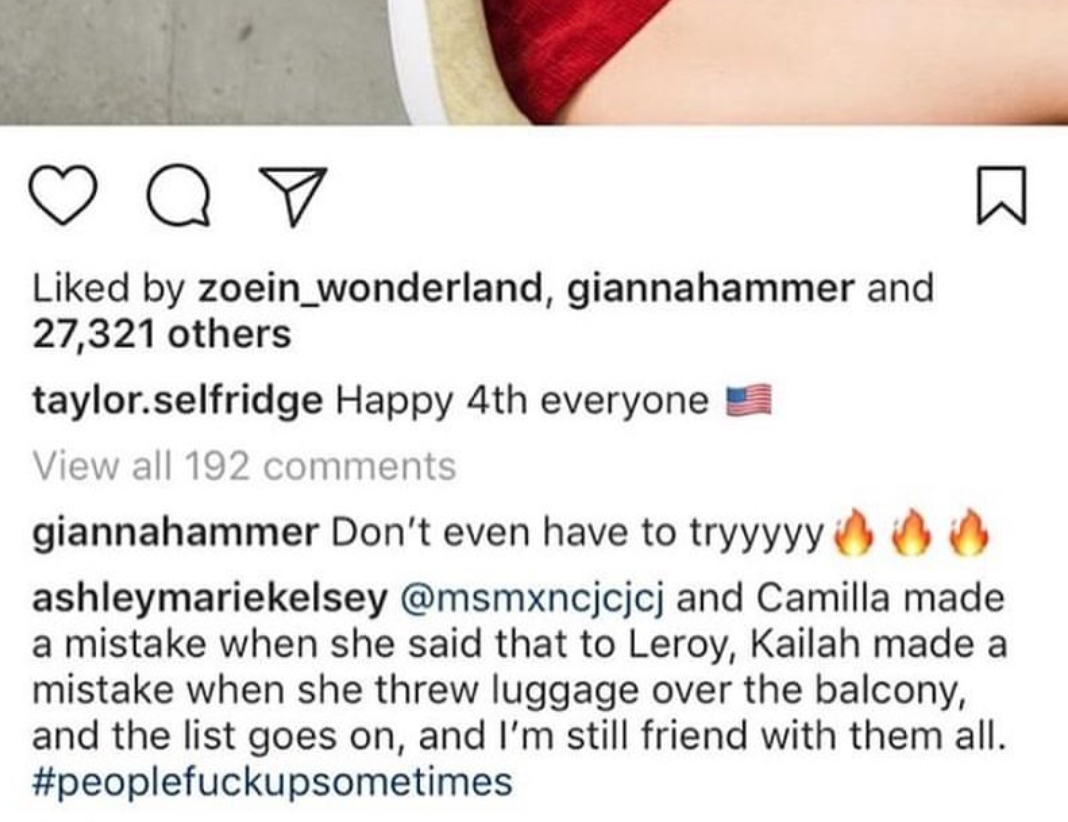Save post with the bookmark icon
Viewport: 1068px width, 822px height.
(x=1001, y=195)
